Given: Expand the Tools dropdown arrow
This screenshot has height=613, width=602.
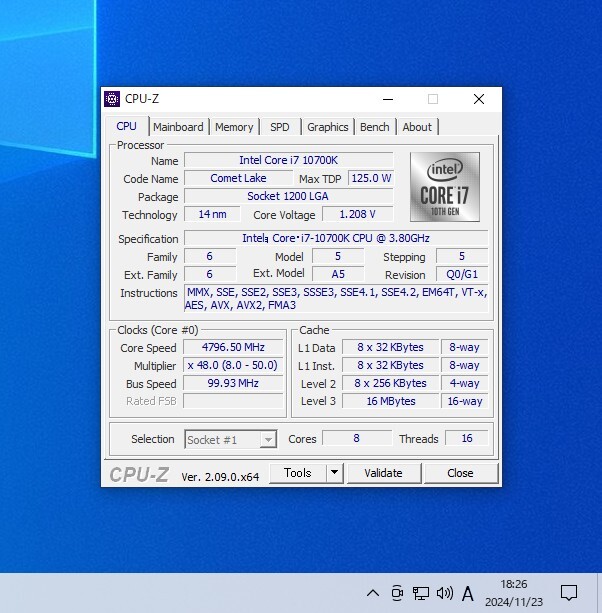Looking at the screenshot, I should point(335,473).
